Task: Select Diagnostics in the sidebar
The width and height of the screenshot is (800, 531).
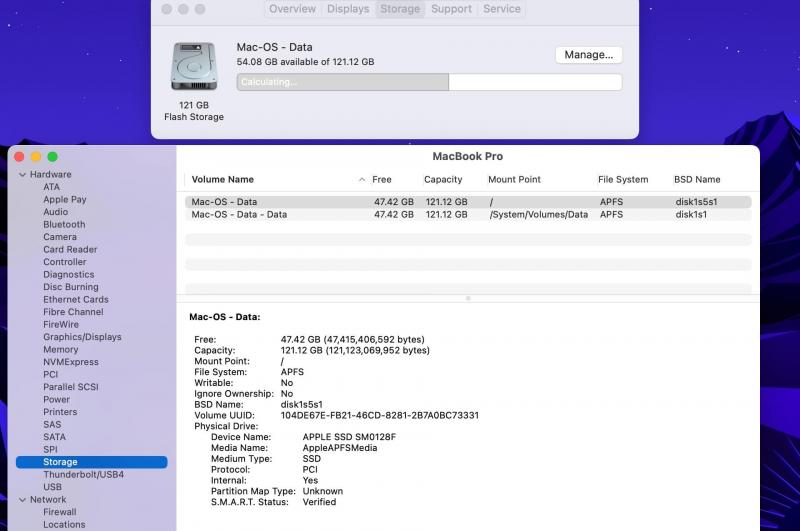Action: tap(68, 274)
